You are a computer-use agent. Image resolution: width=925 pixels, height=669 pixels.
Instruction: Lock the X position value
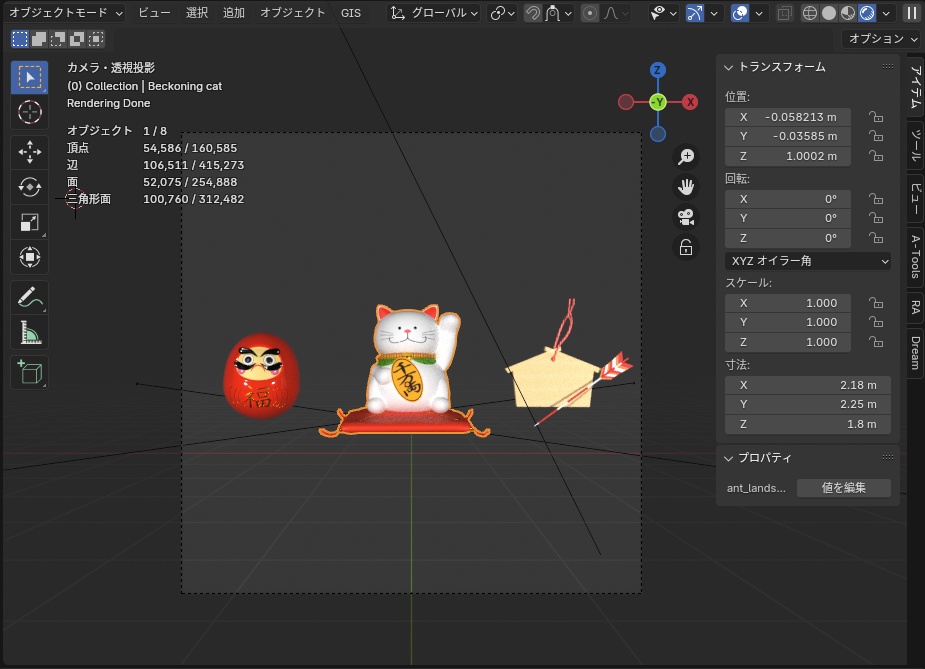[875, 117]
